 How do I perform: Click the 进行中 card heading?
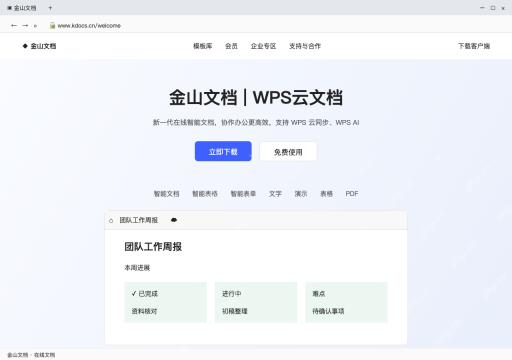click(x=231, y=294)
